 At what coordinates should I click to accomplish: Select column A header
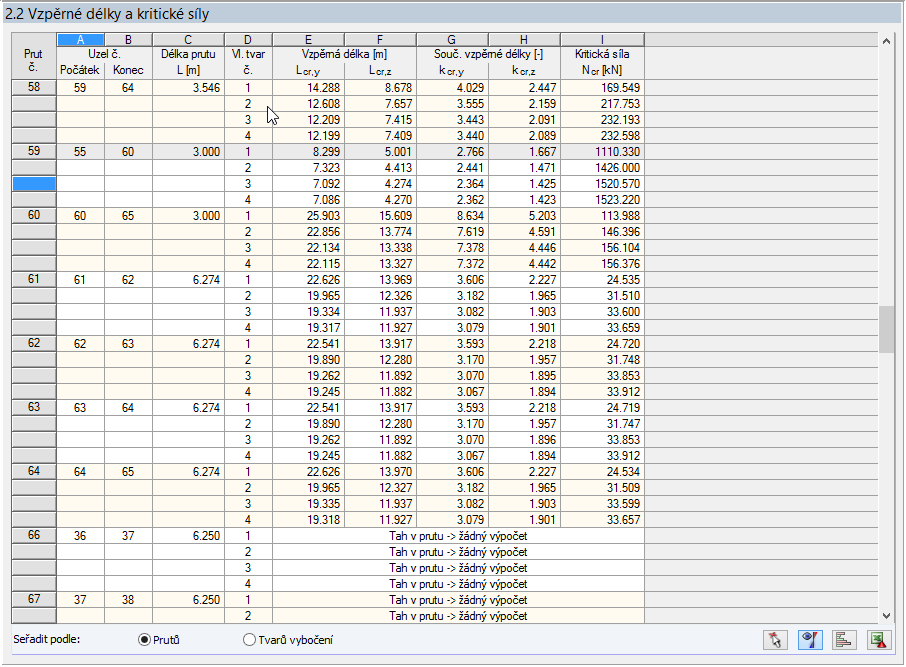tap(80, 39)
